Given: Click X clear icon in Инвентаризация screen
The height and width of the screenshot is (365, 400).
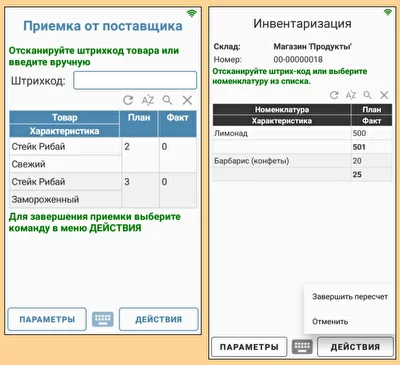Looking at the screenshot, I should [x=384, y=95].
